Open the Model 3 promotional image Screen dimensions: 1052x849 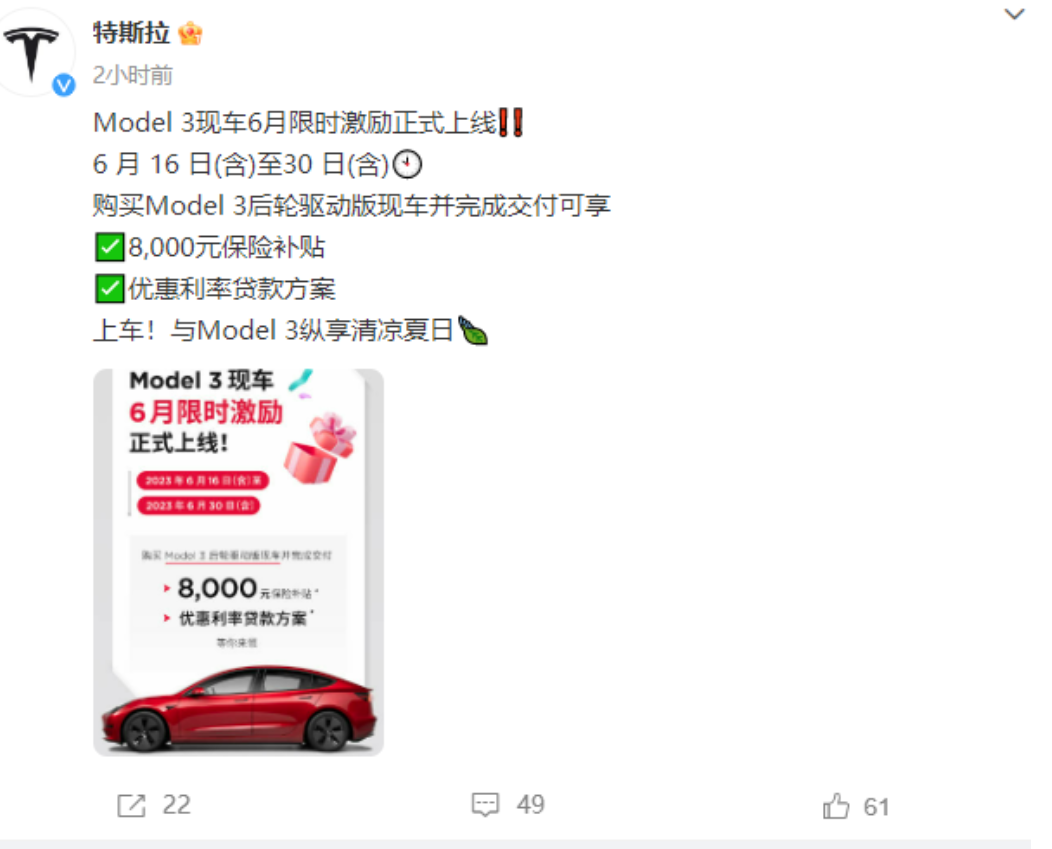tap(238, 562)
